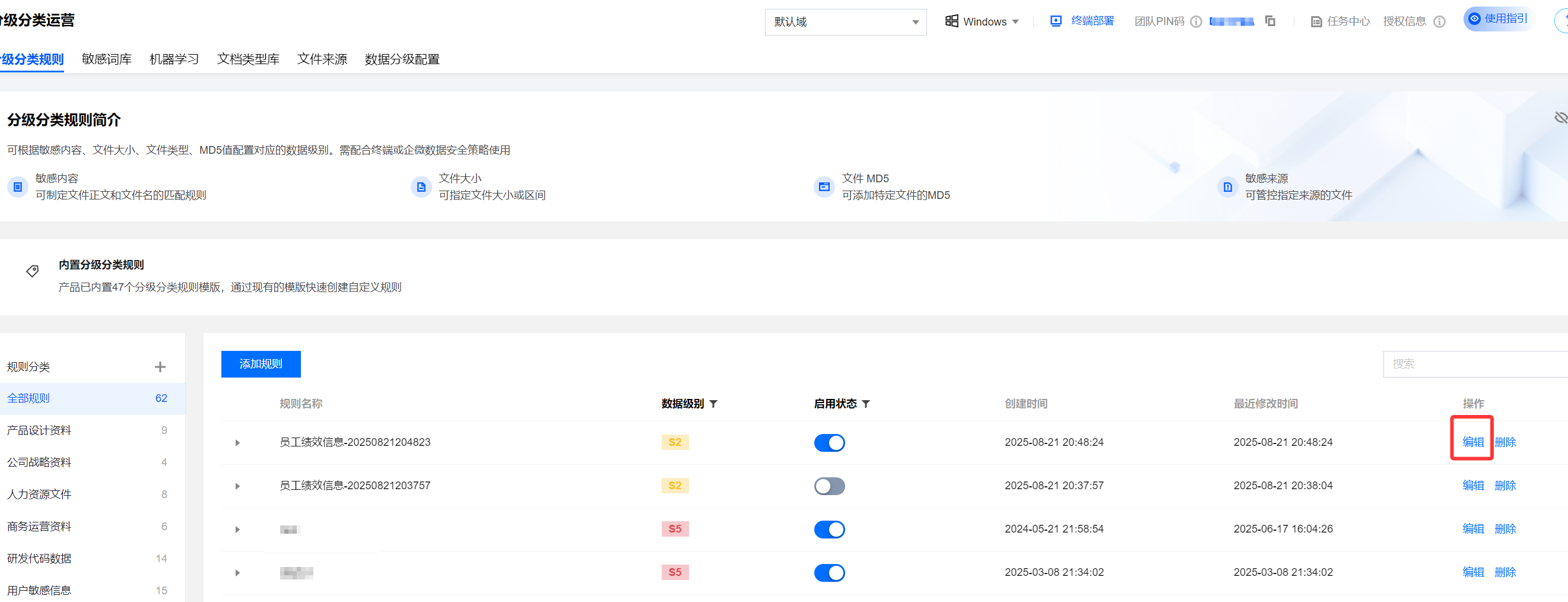The image size is (1568, 602).
Task: Toggle off the rule created 2024-05-21
Action: [x=829, y=530]
